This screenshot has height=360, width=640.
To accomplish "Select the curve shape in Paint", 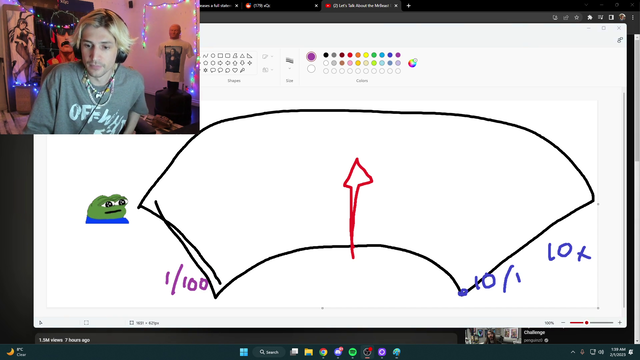I will tap(205, 56).
